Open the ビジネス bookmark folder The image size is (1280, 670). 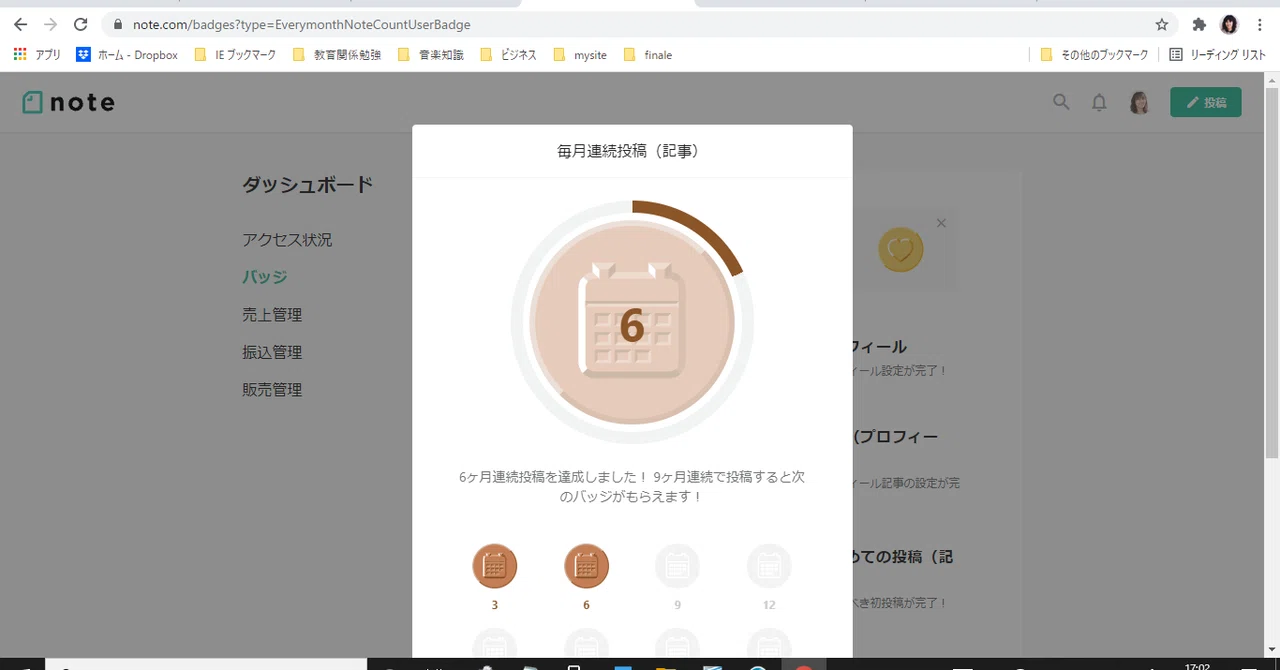(x=508, y=55)
